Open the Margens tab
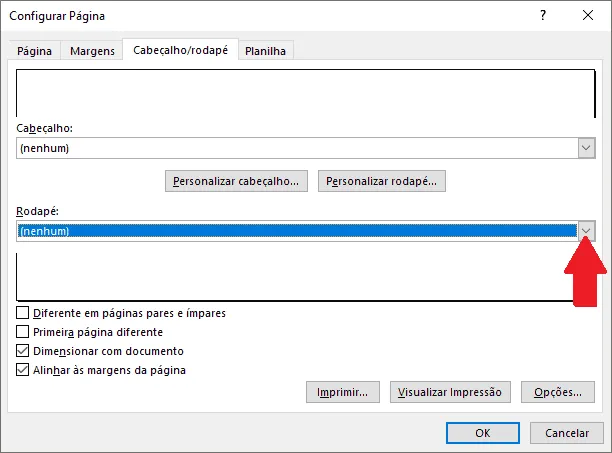The width and height of the screenshot is (612, 453). (92, 51)
